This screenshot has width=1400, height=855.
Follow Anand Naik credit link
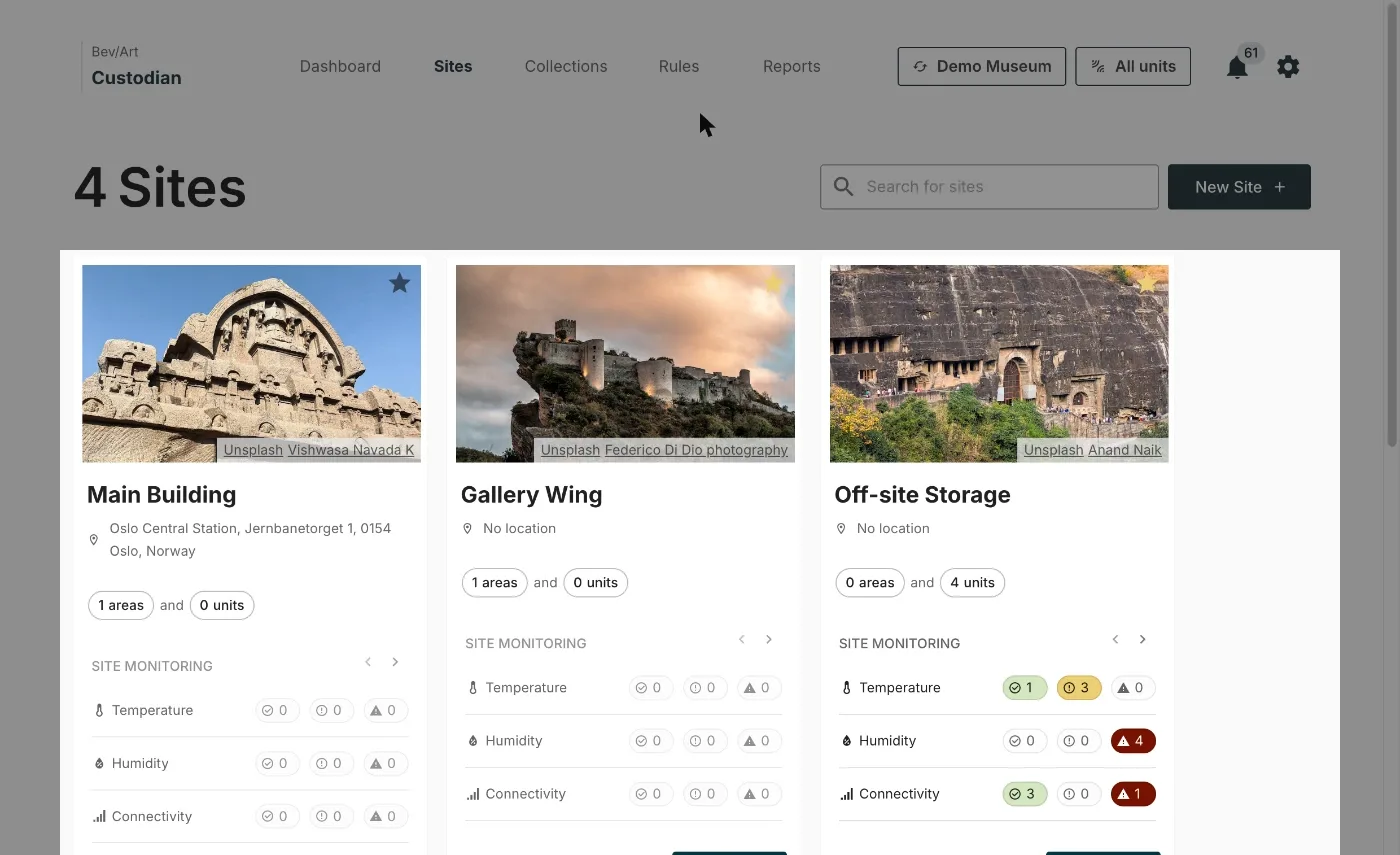click(1125, 450)
